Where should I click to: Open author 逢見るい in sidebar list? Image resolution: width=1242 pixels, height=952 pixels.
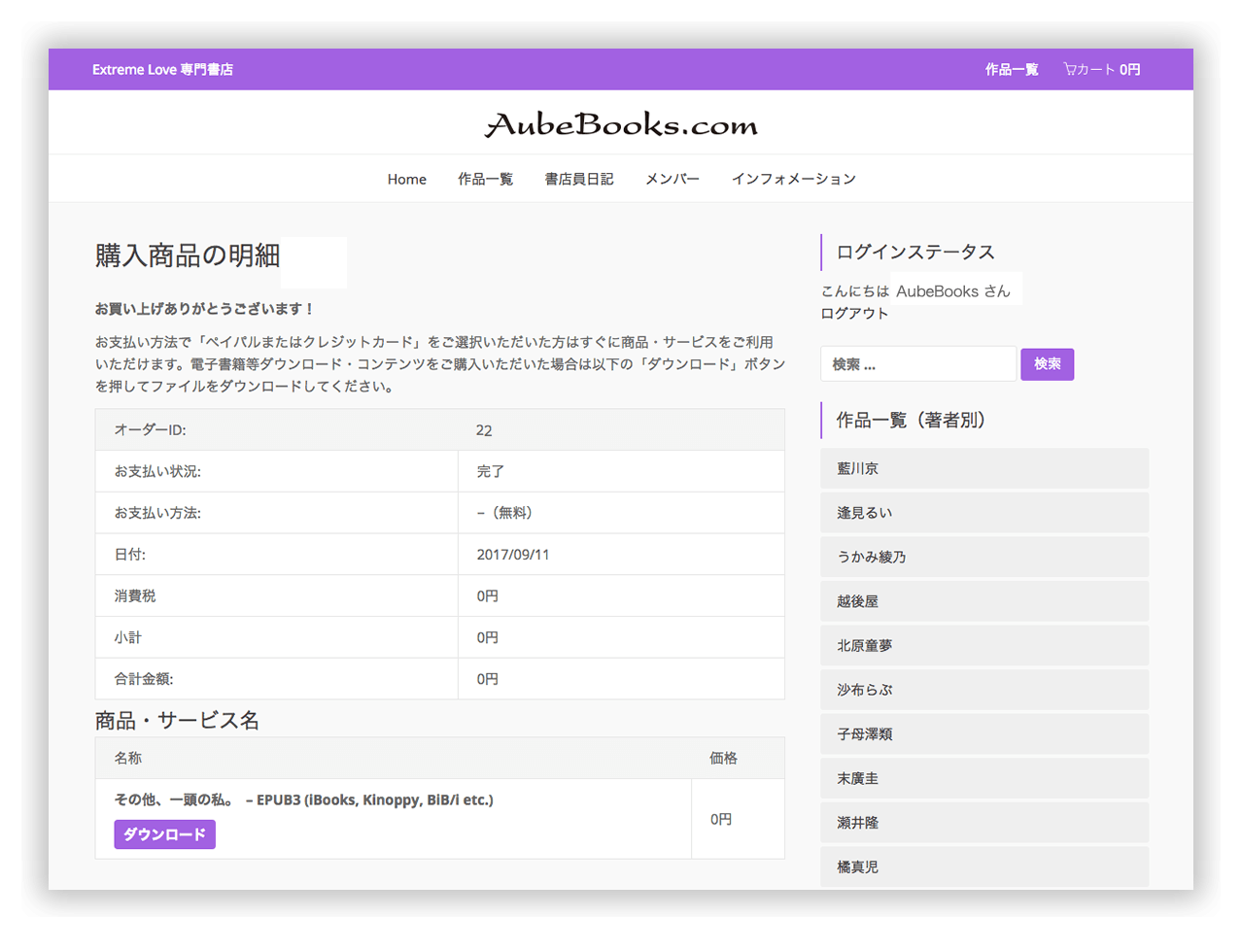tap(984, 513)
